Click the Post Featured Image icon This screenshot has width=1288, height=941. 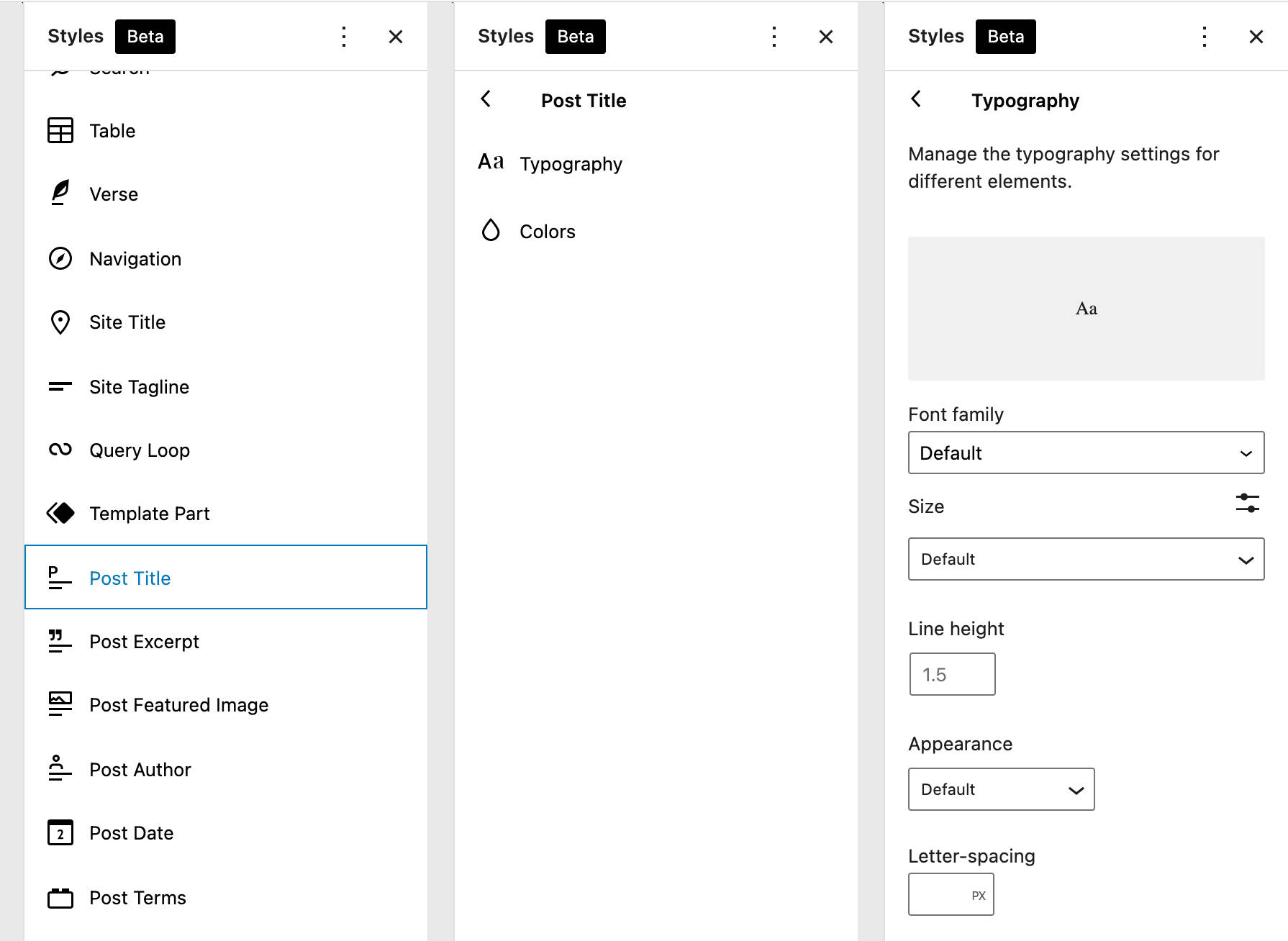click(x=60, y=704)
